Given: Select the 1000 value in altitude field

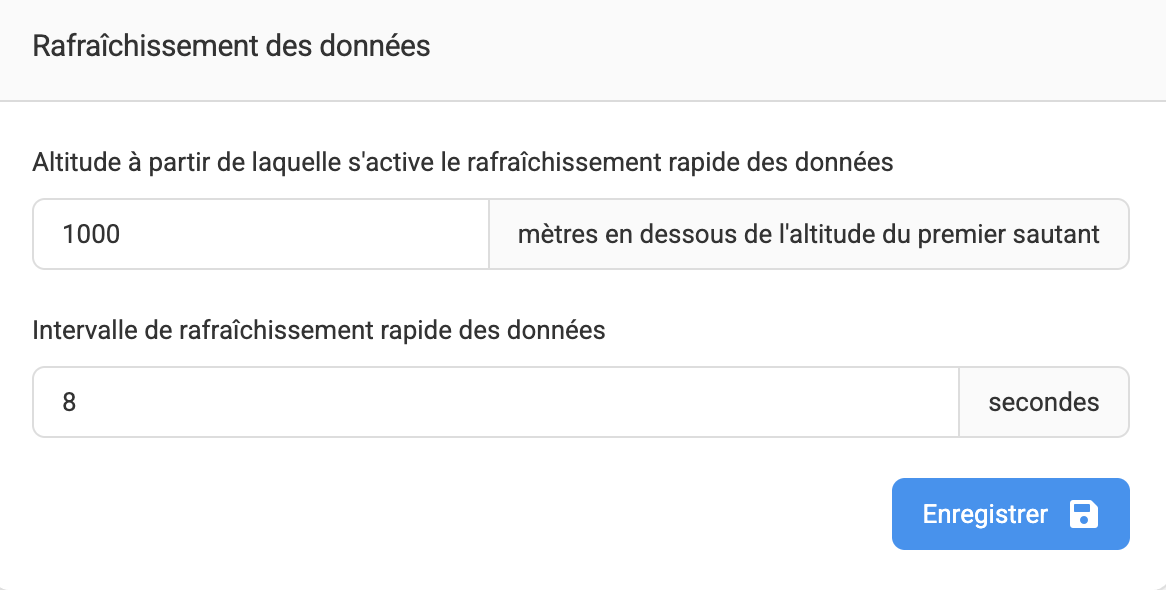Looking at the screenshot, I should pos(91,235).
